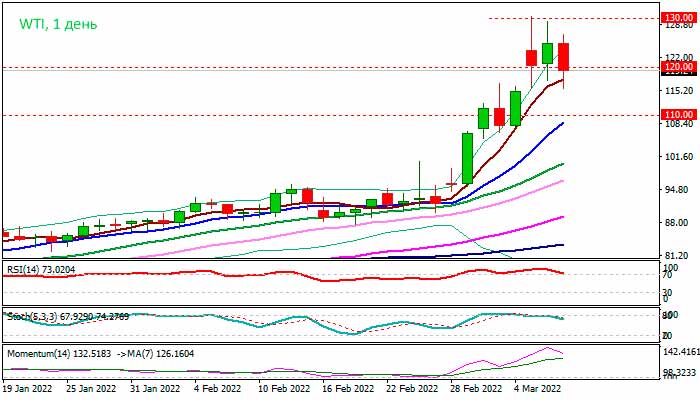This screenshot has width=700, height=400.
Task: Click the pink Momentum line peak
Action: click(x=547, y=349)
